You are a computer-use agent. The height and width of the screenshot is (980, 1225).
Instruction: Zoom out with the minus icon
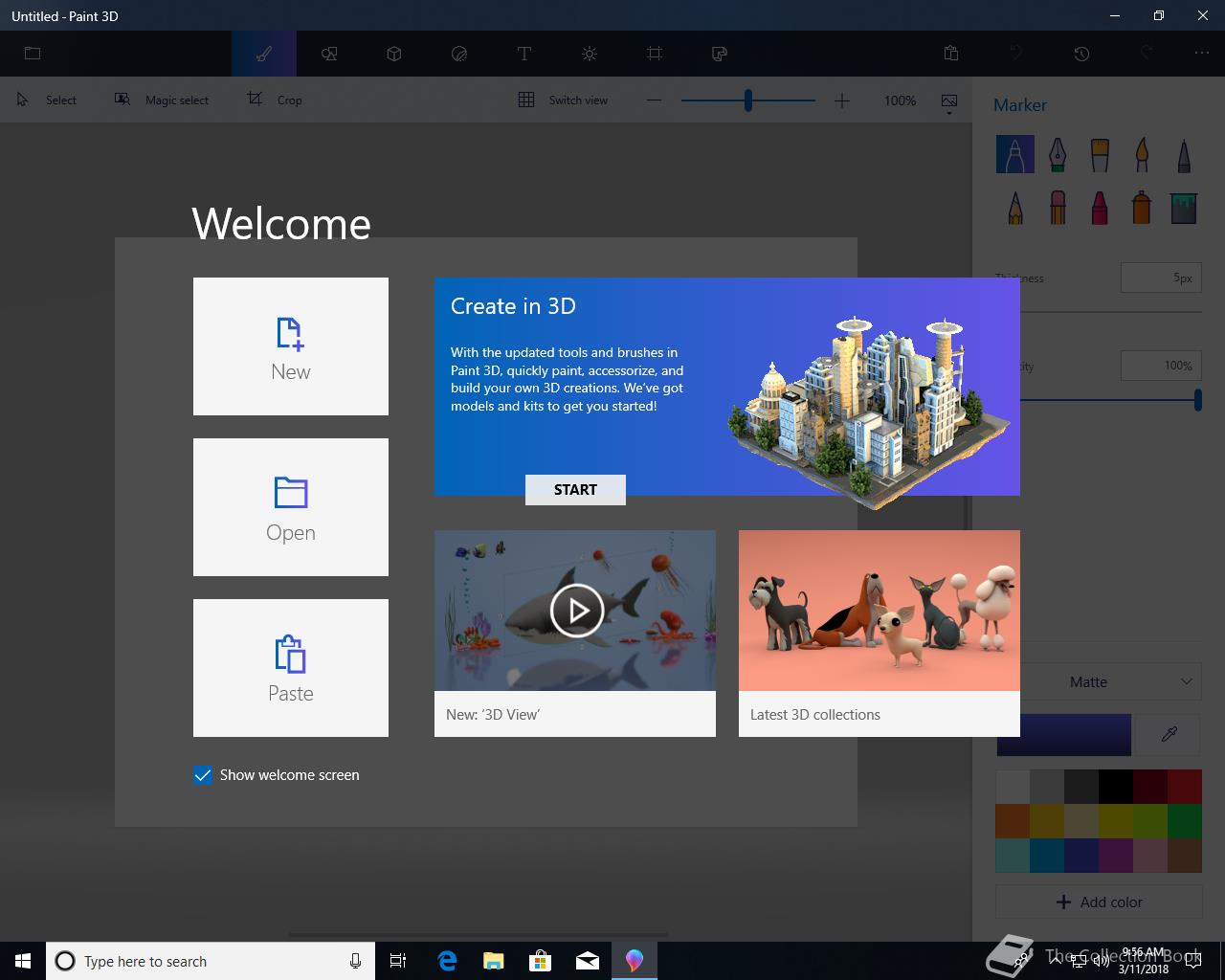click(x=654, y=100)
